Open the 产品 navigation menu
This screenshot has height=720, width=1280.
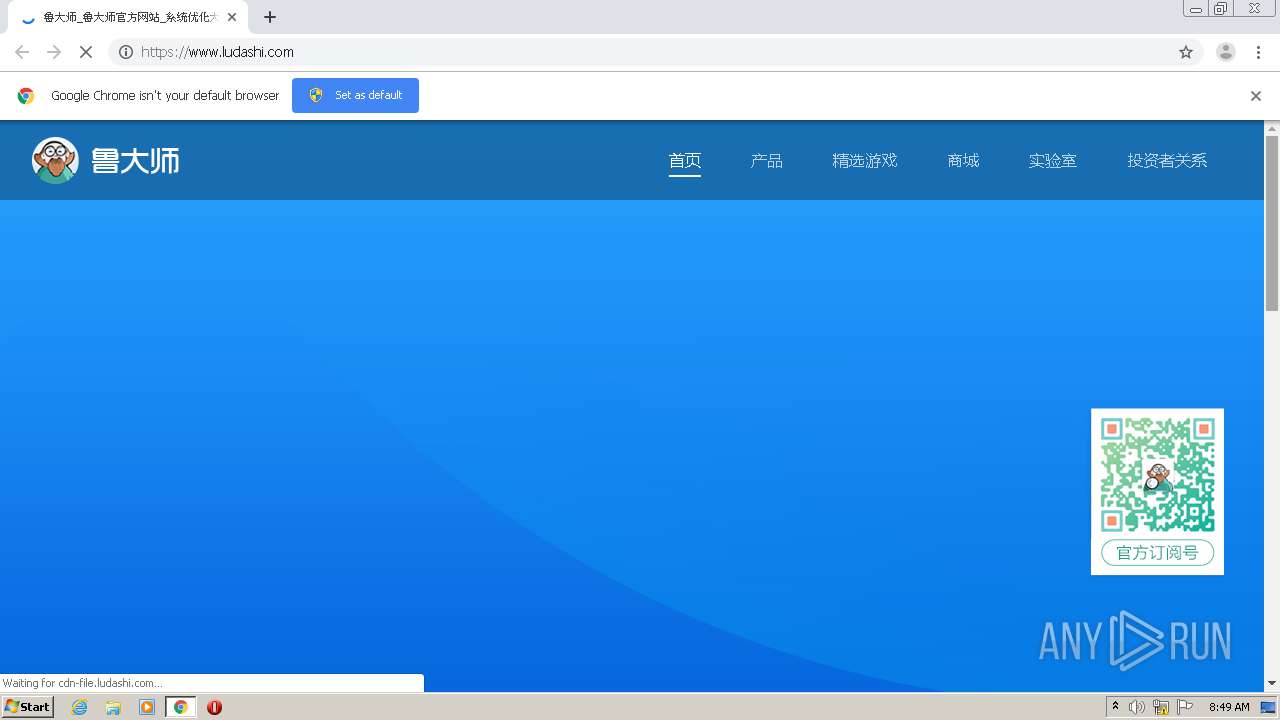(767, 161)
